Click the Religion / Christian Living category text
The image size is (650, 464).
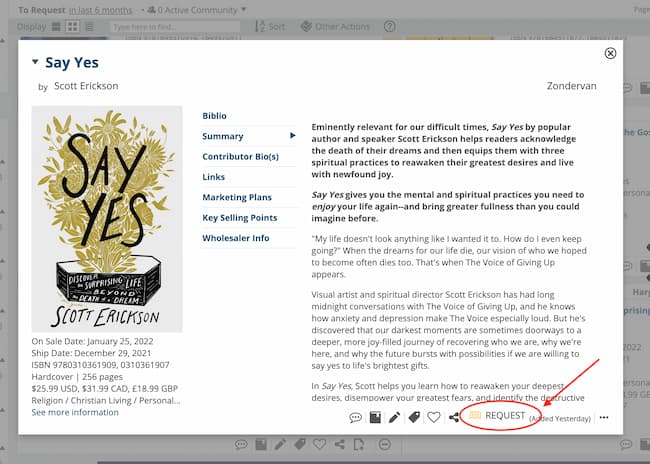106,400
